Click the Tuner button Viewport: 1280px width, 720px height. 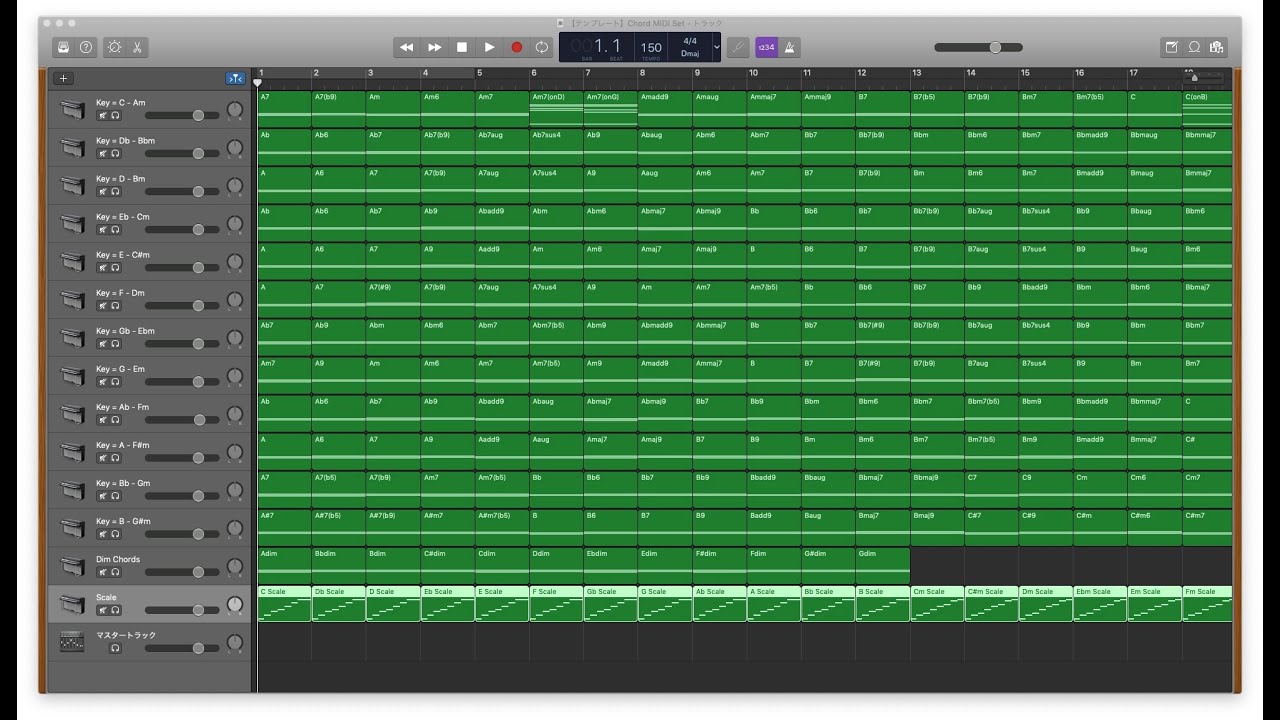click(x=738, y=47)
